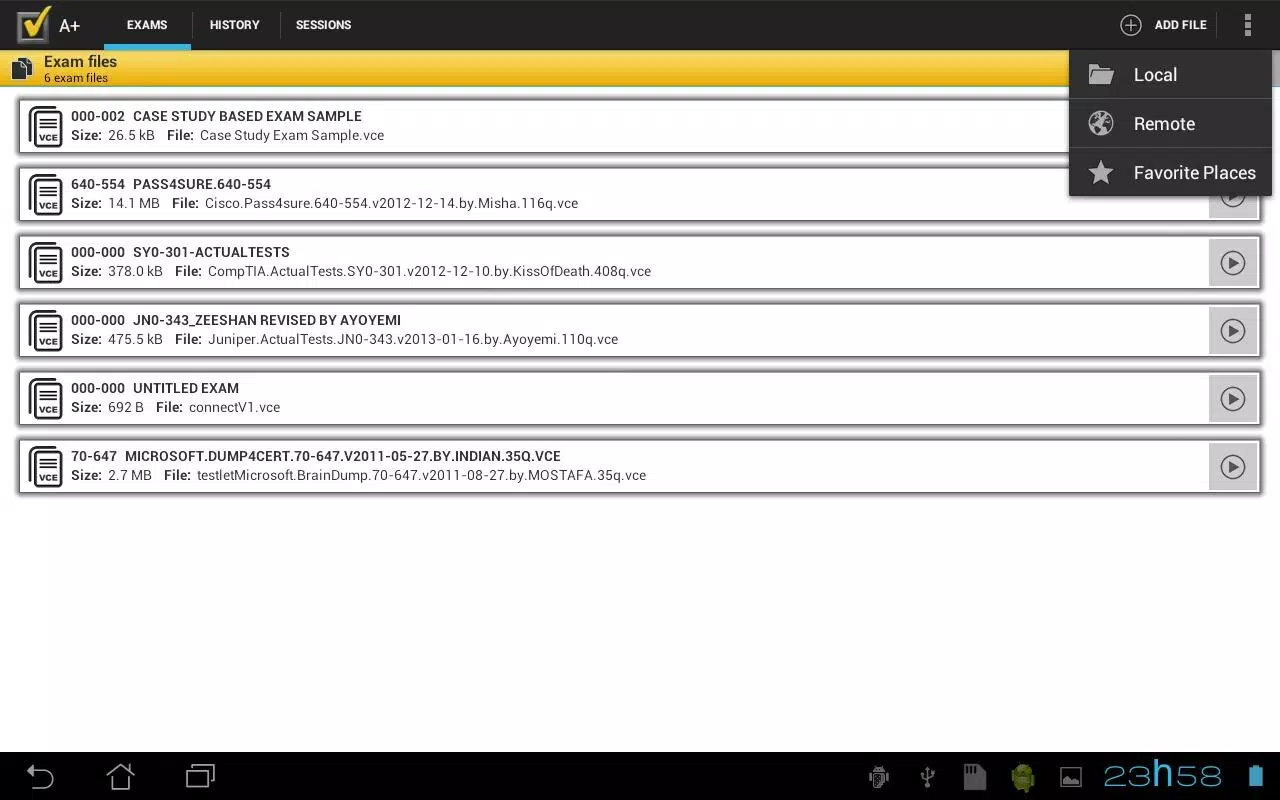This screenshot has width=1280, height=800.
Task: Click VCE icon of 70-647 Microsoft exam
Action: pos(46,466)
